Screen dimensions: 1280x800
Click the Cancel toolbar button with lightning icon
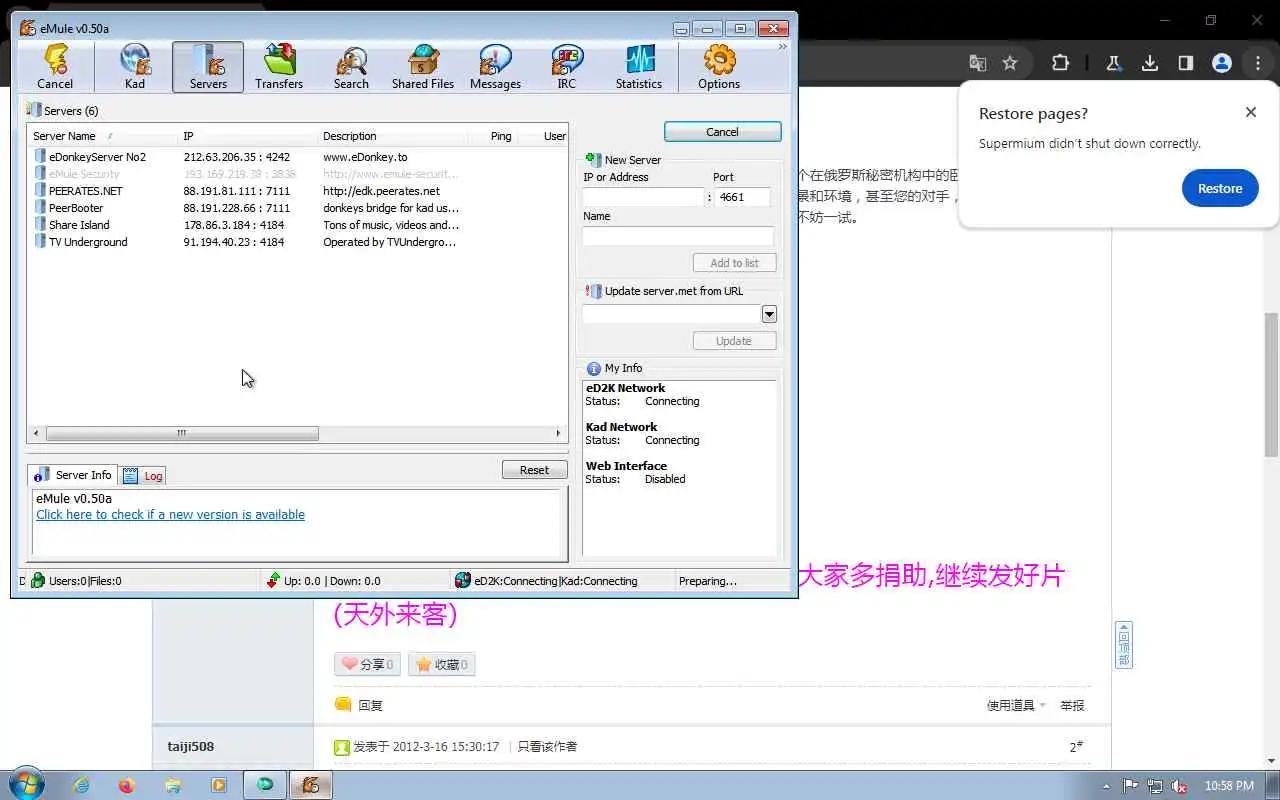55,67
